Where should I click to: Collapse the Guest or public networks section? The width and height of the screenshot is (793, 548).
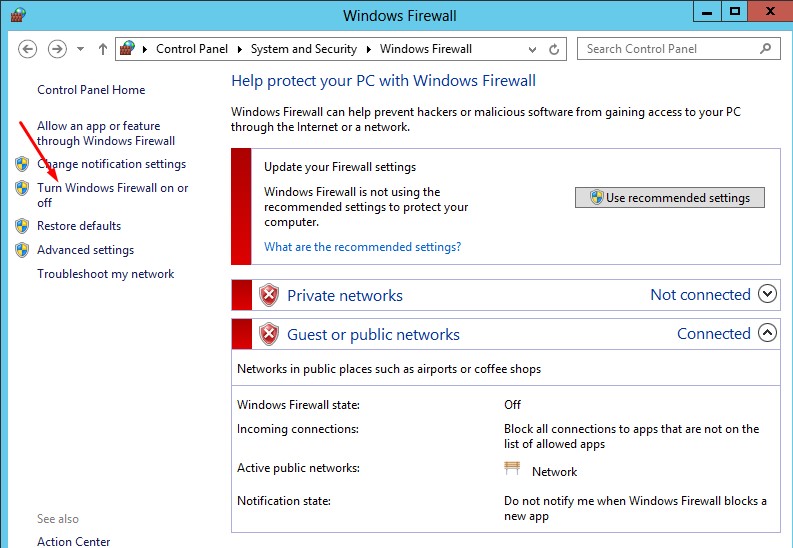pyautogui.click(x=767, y=333)
